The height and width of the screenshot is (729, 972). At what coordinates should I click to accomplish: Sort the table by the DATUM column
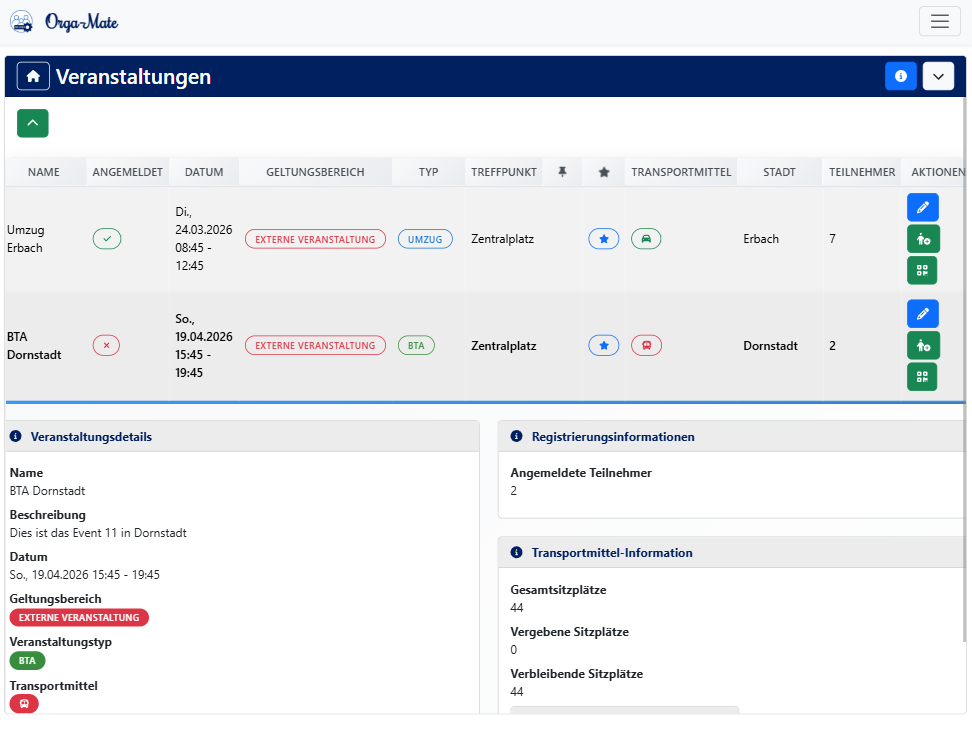click(x=203, y=171)
